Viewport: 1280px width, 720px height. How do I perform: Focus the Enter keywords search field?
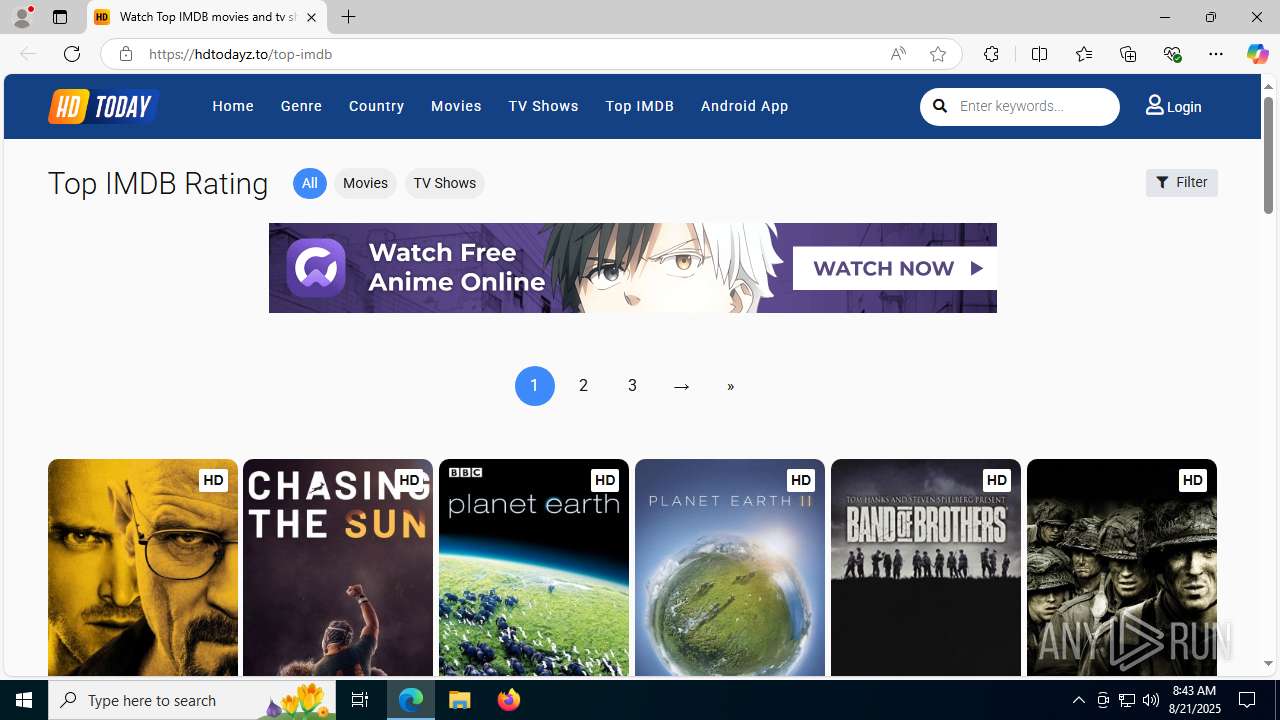click(1033, 106)
